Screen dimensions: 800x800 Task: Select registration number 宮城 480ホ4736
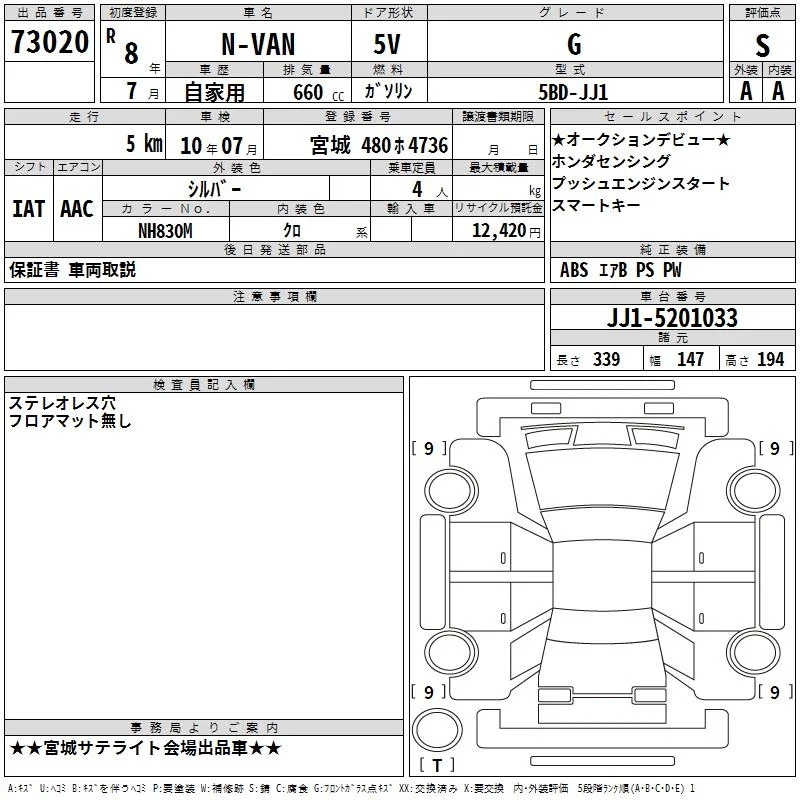point(379,145)
